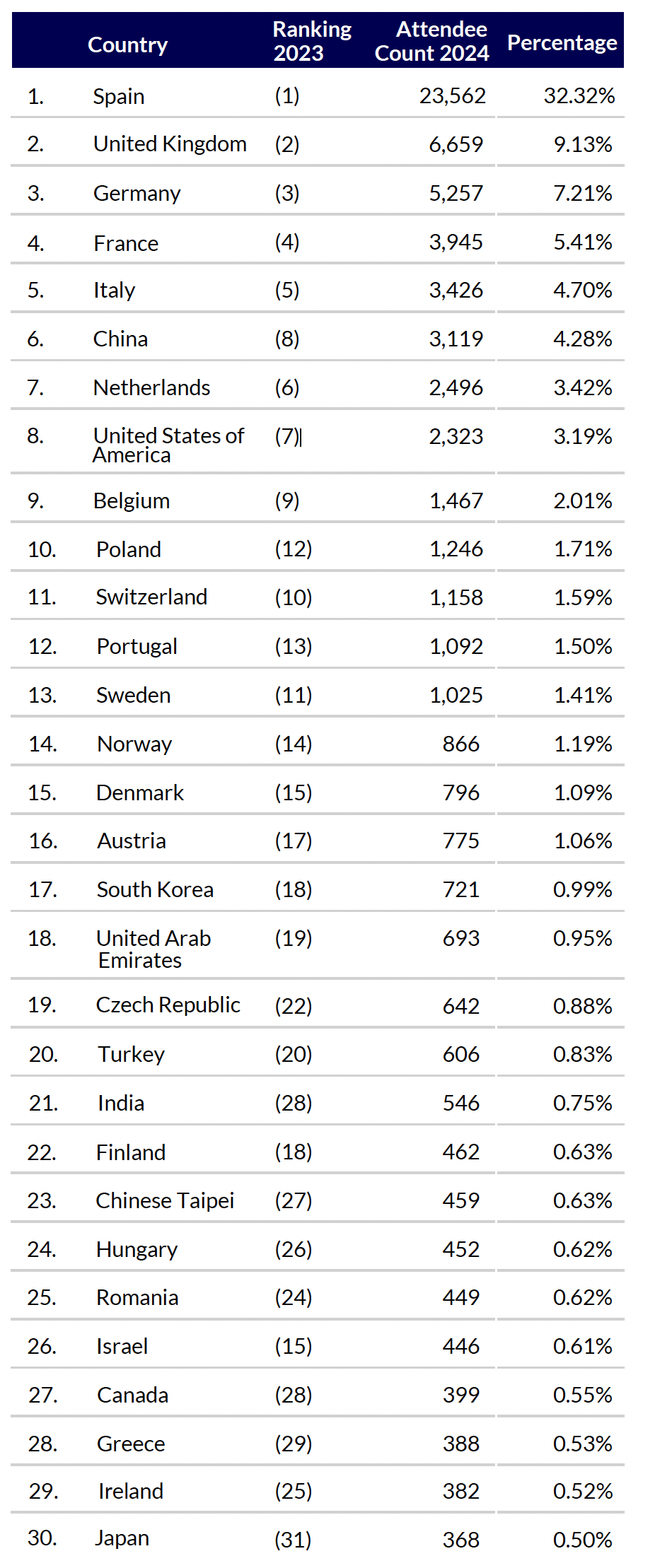
Task: Select Poland's attendee count 1,246
Action: pyautogui.click(x=456, y=549)
